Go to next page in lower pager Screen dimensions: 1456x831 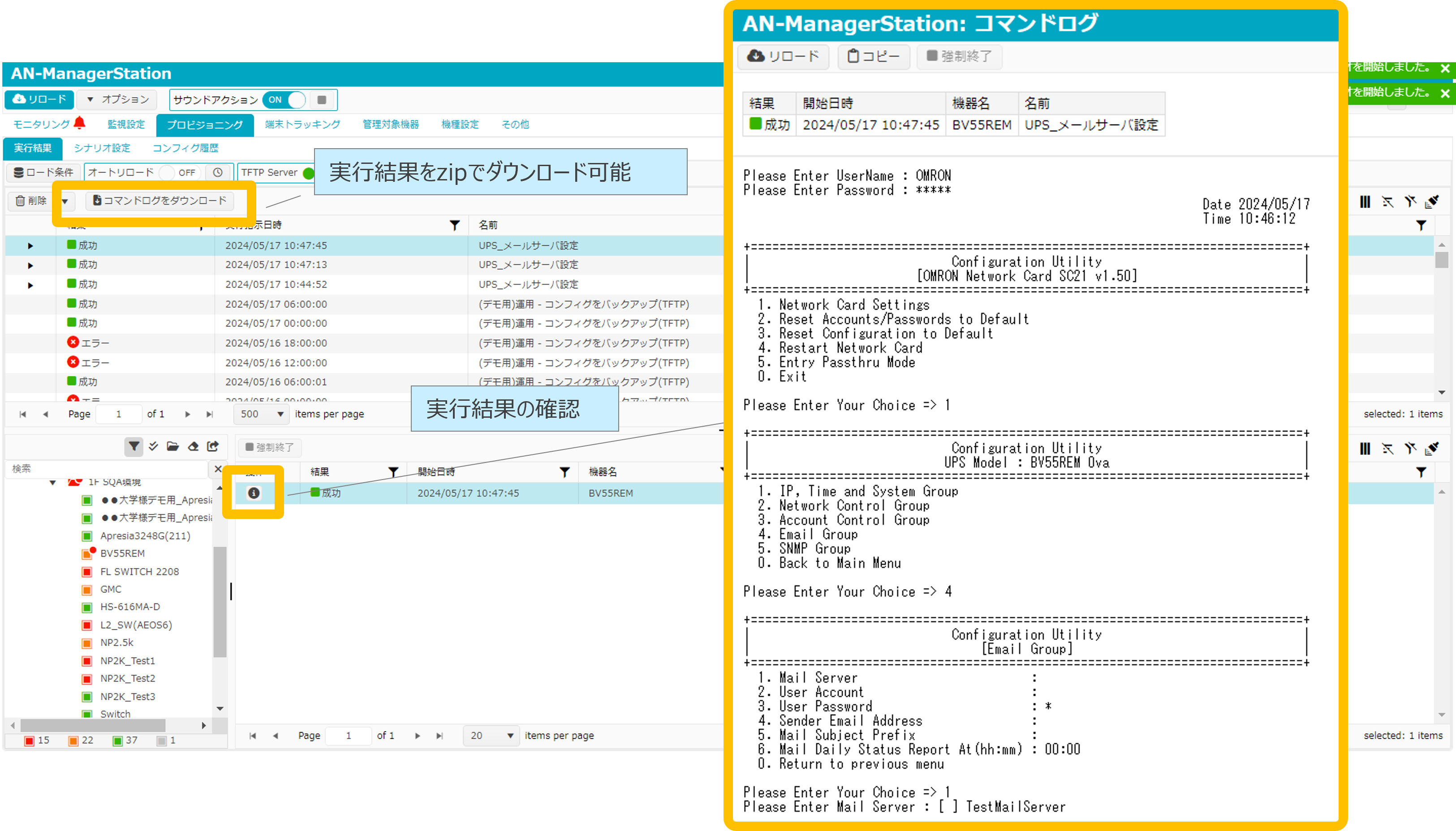pyautogui.click(x=418, y=736)
